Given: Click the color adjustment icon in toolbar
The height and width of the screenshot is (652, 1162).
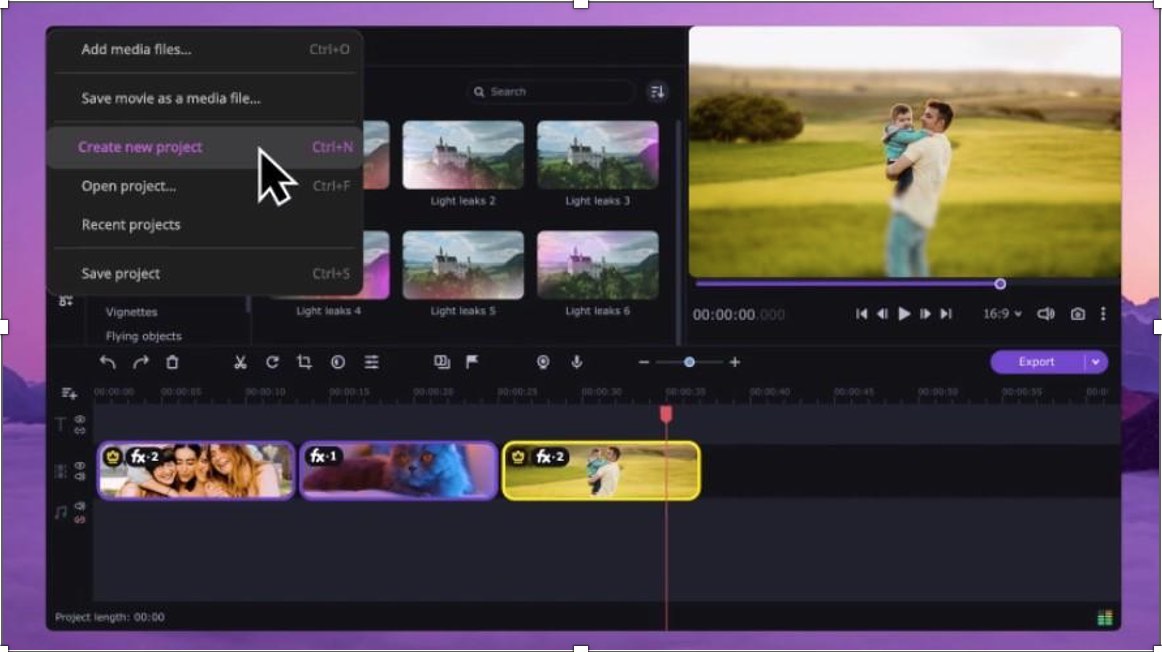Looking at the screenshot, I should (x=338, y=362).
